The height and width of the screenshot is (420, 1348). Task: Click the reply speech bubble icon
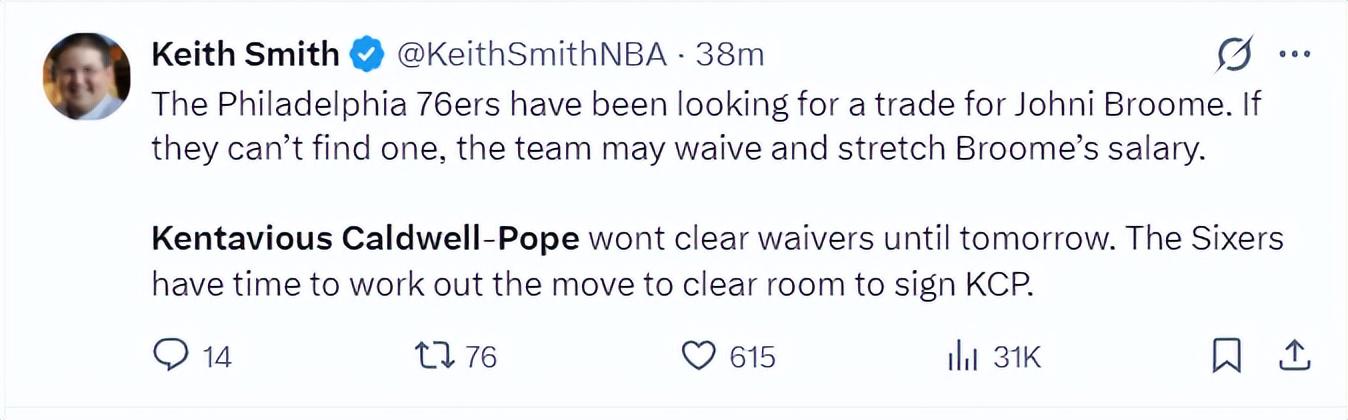tap(170, 356)
